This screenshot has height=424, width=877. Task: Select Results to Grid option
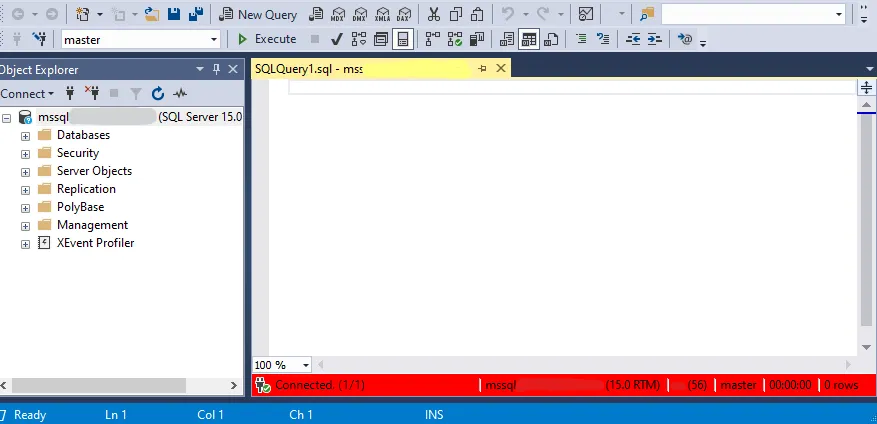point(529,39)
